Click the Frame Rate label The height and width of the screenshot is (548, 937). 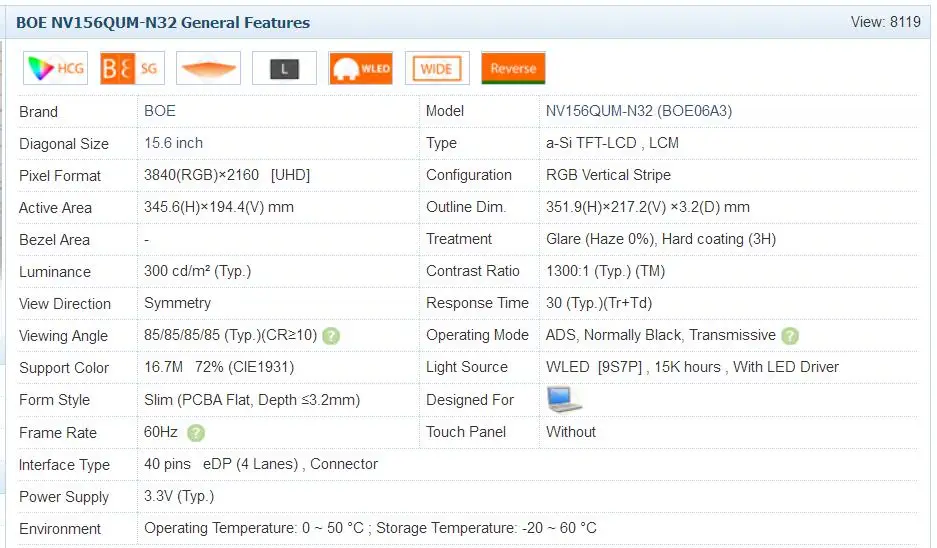click(58, 433)
